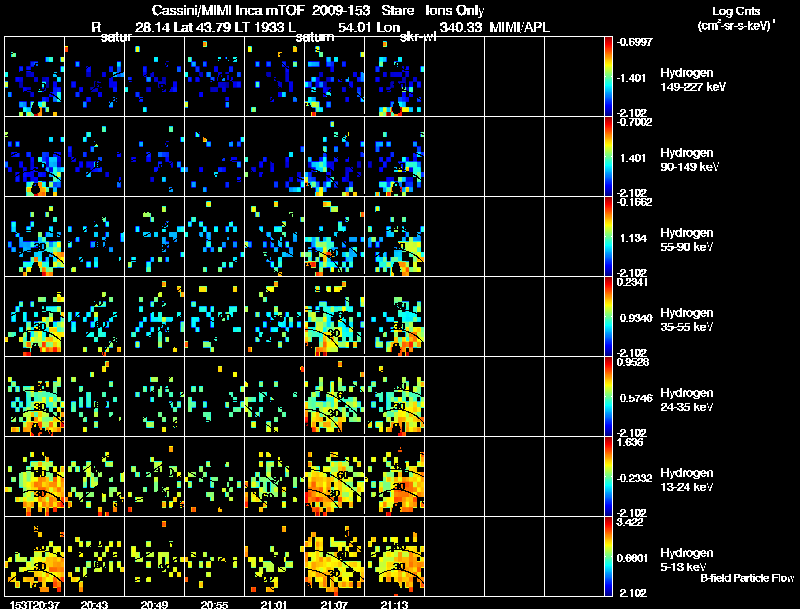Click the '0.9528' colorbar value
This screenshot has width=800, height=609.
[x=634, y=362]
